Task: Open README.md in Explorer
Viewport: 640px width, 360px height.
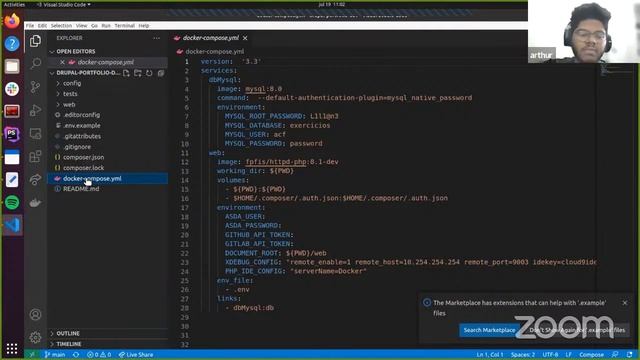Action: tap(81, 189)
